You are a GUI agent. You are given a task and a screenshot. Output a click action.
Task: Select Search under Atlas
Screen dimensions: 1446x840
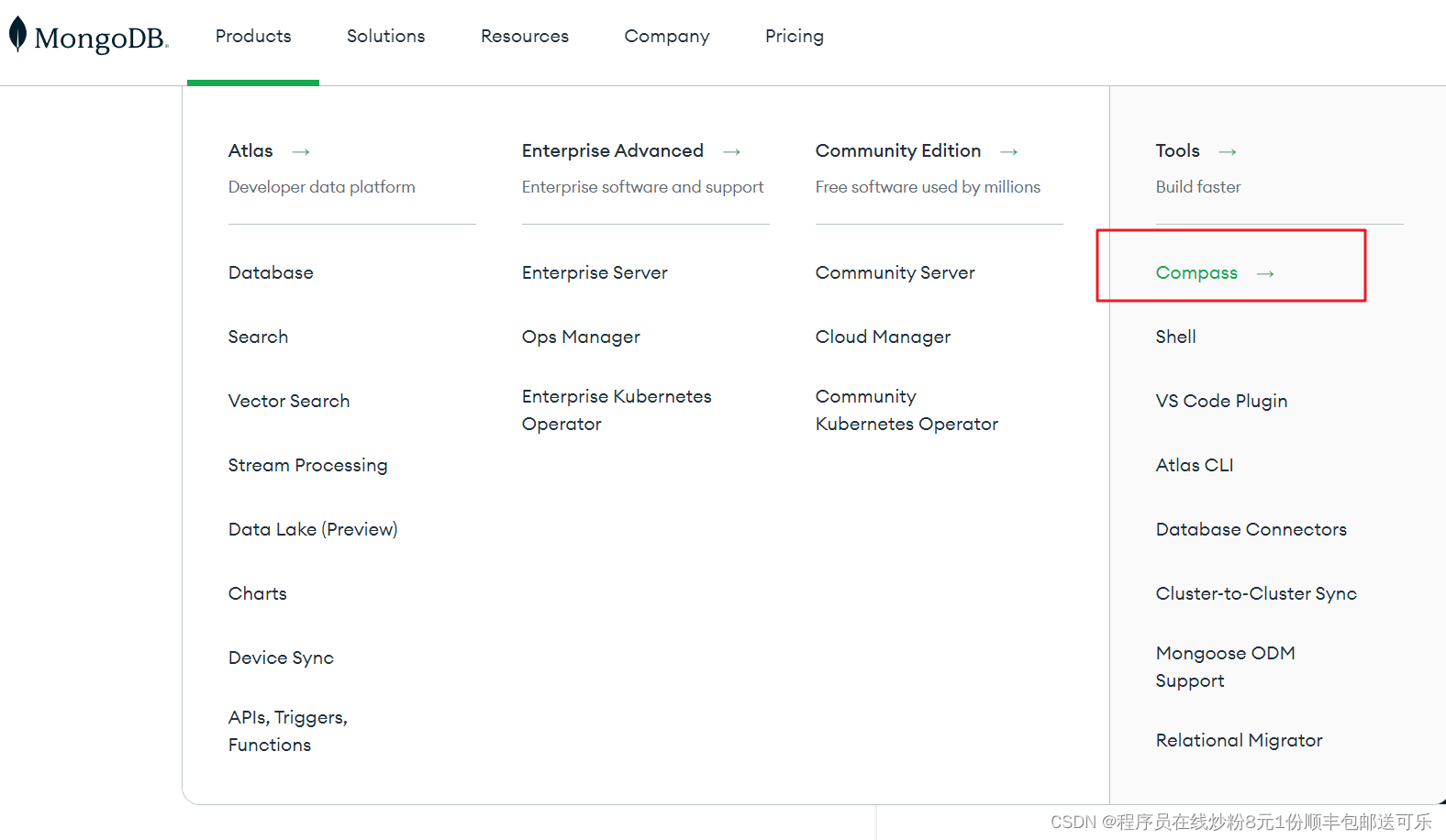coord(258,337)
